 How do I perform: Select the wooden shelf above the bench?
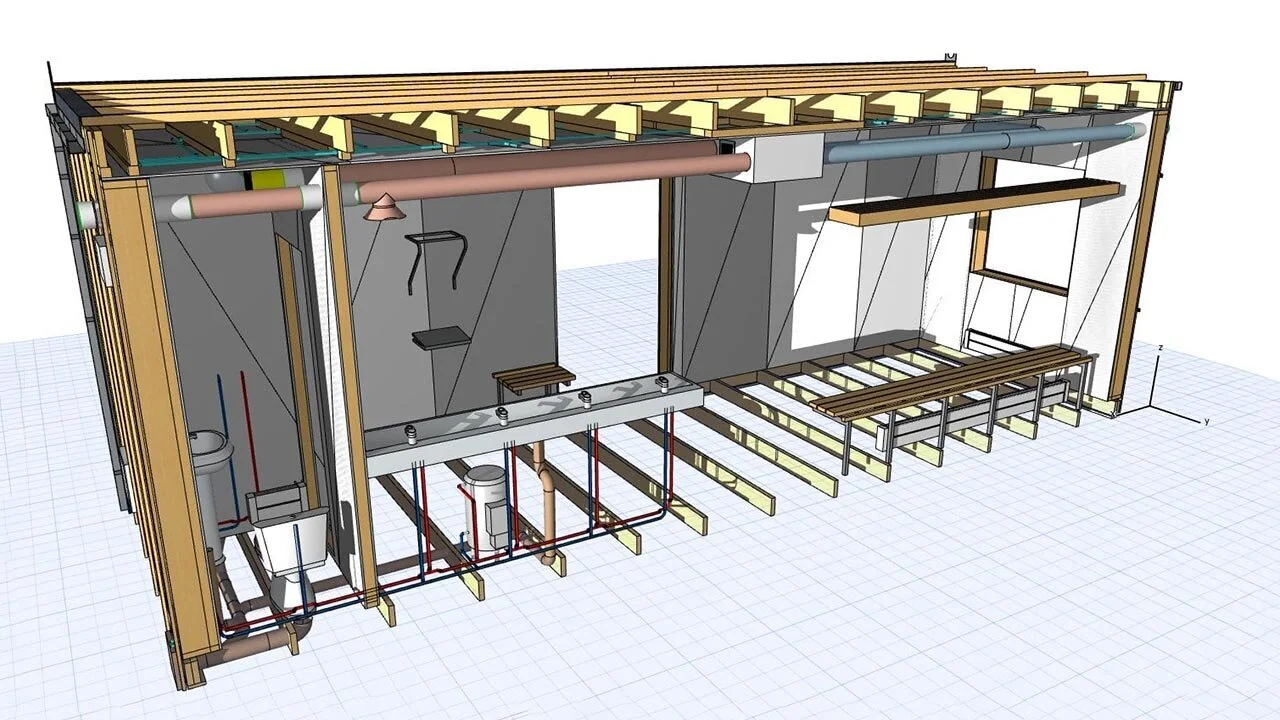973,203
